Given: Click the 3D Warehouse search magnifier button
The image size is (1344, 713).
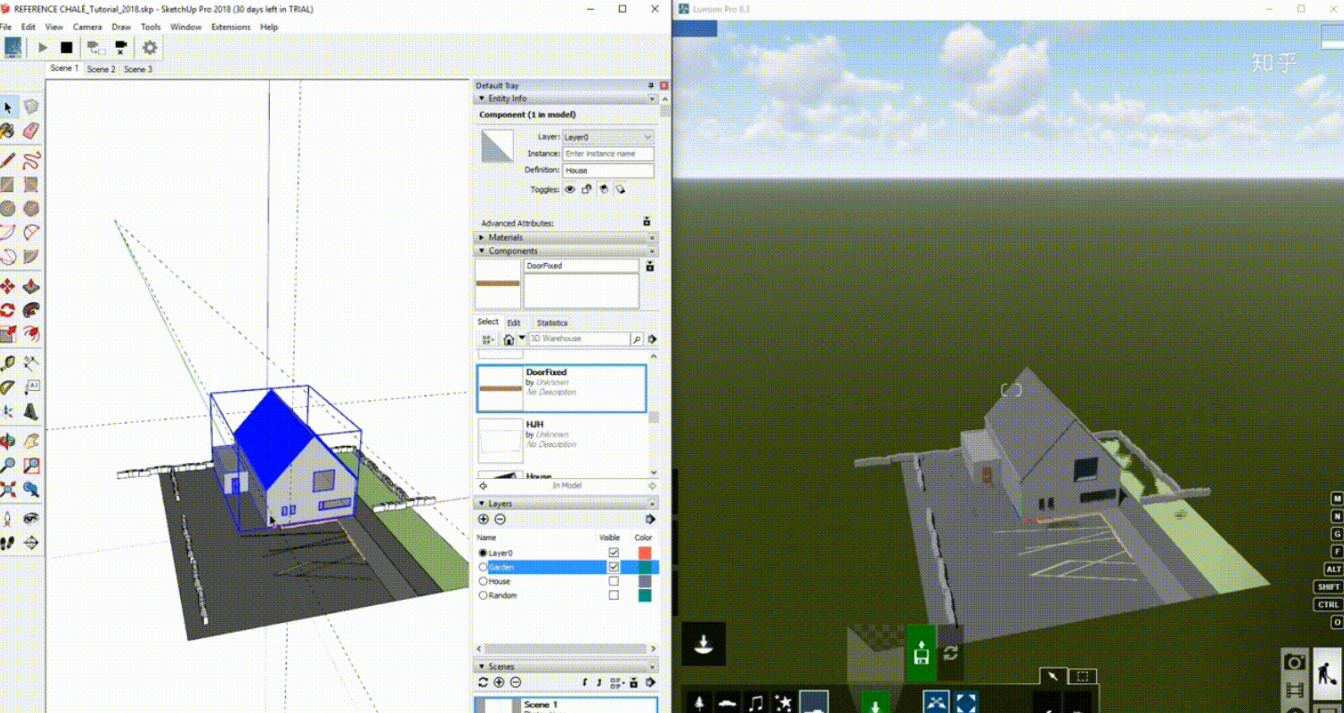Looking at the screenshot, I should pyautogui.click(x=636, y=339).
